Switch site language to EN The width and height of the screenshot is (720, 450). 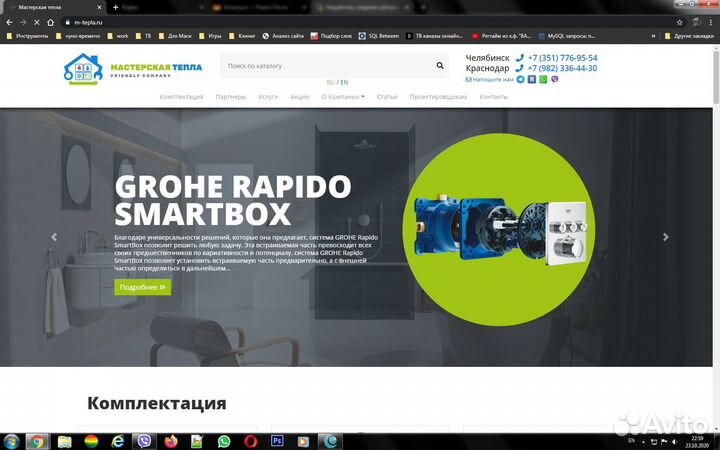[x=344, y=82]
